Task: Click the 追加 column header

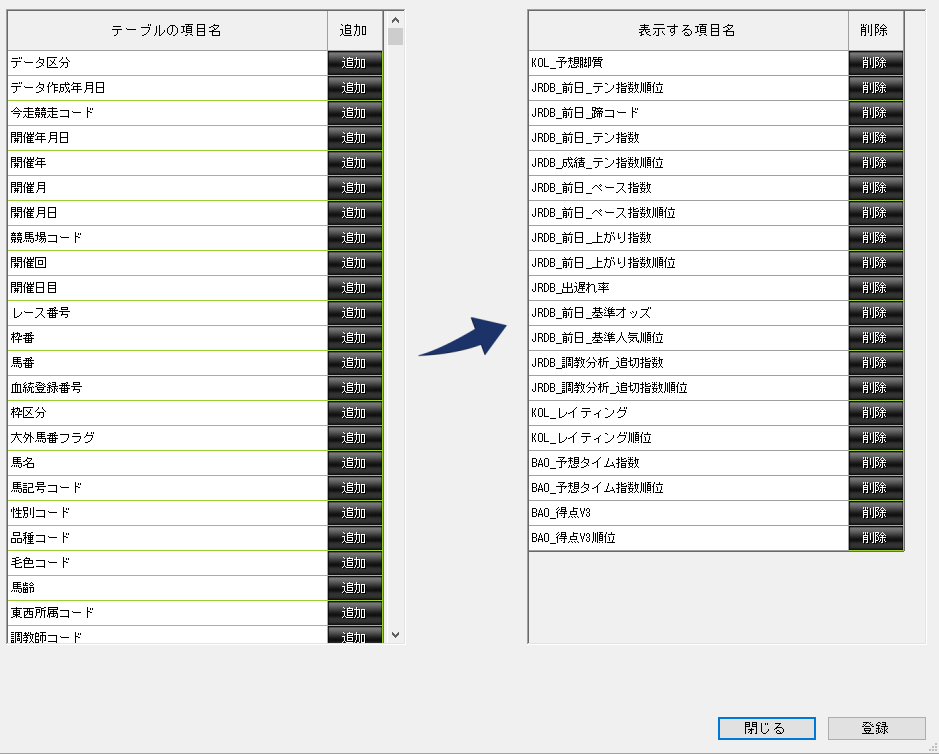Action: coord(355,31)
